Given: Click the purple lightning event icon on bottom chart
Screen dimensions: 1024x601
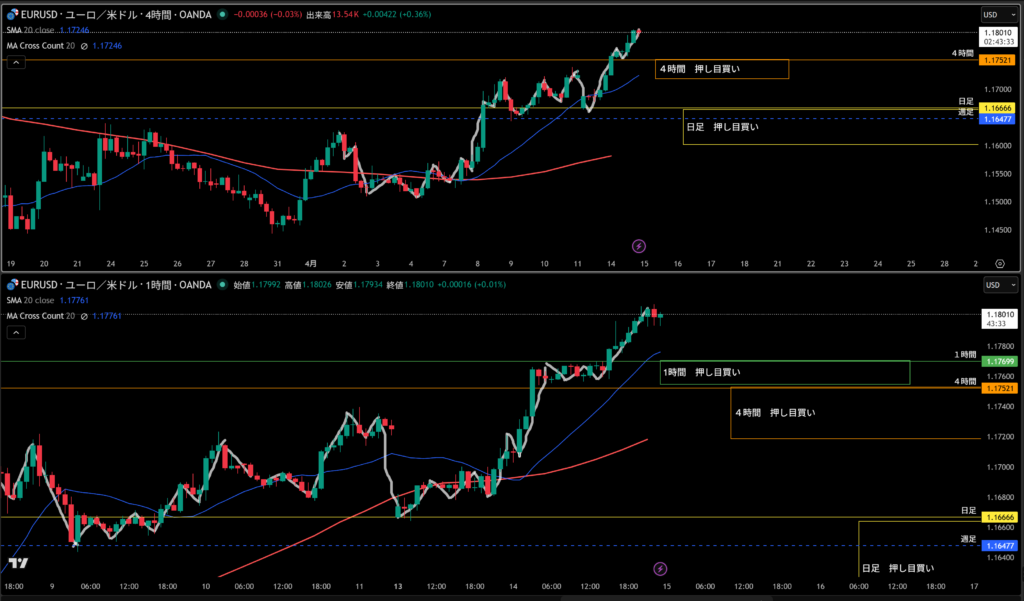Looking at the screenshot, I should click(660, 569).
